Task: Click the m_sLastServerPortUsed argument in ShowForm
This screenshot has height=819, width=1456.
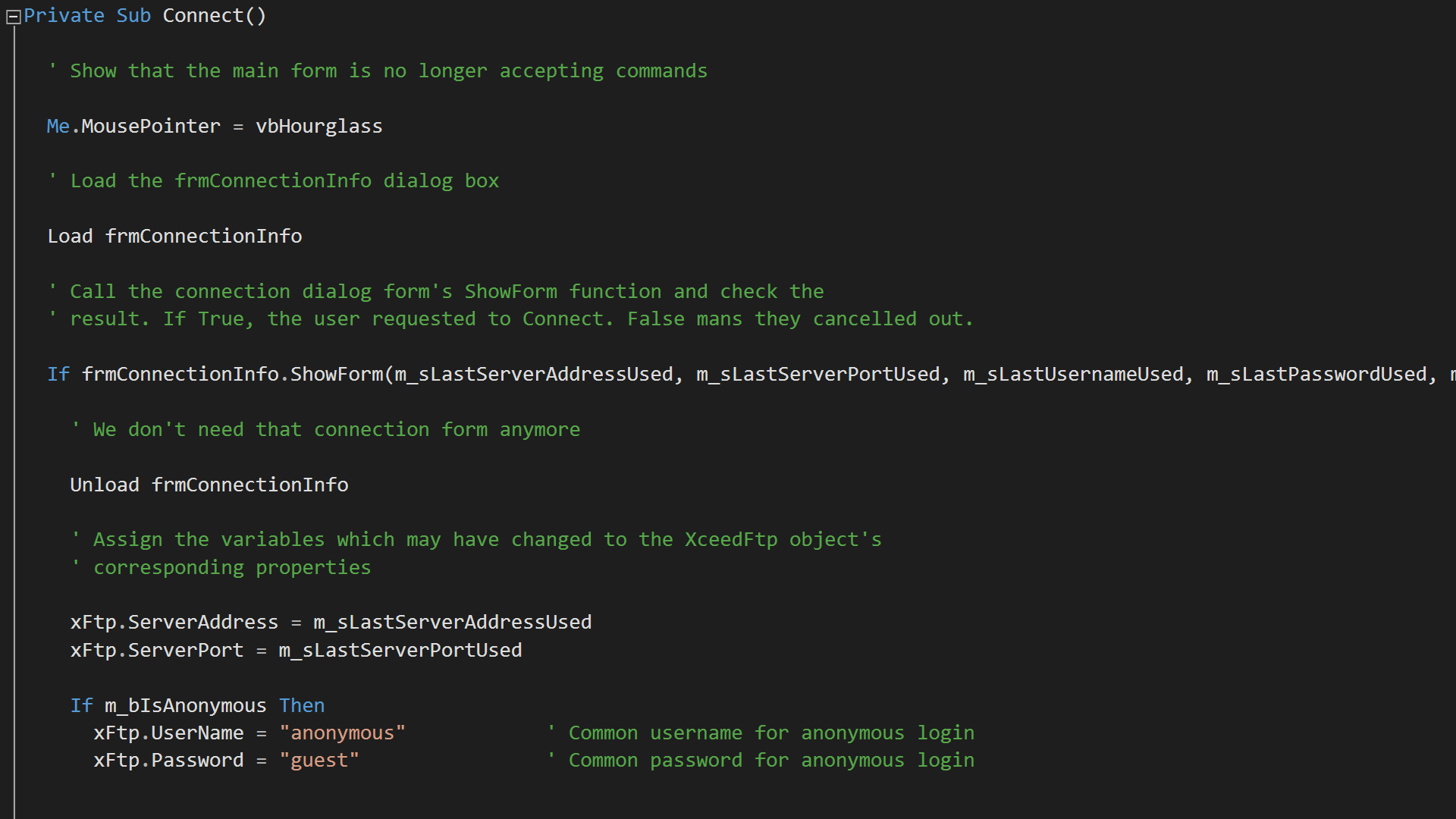Action: click(817, 375)
